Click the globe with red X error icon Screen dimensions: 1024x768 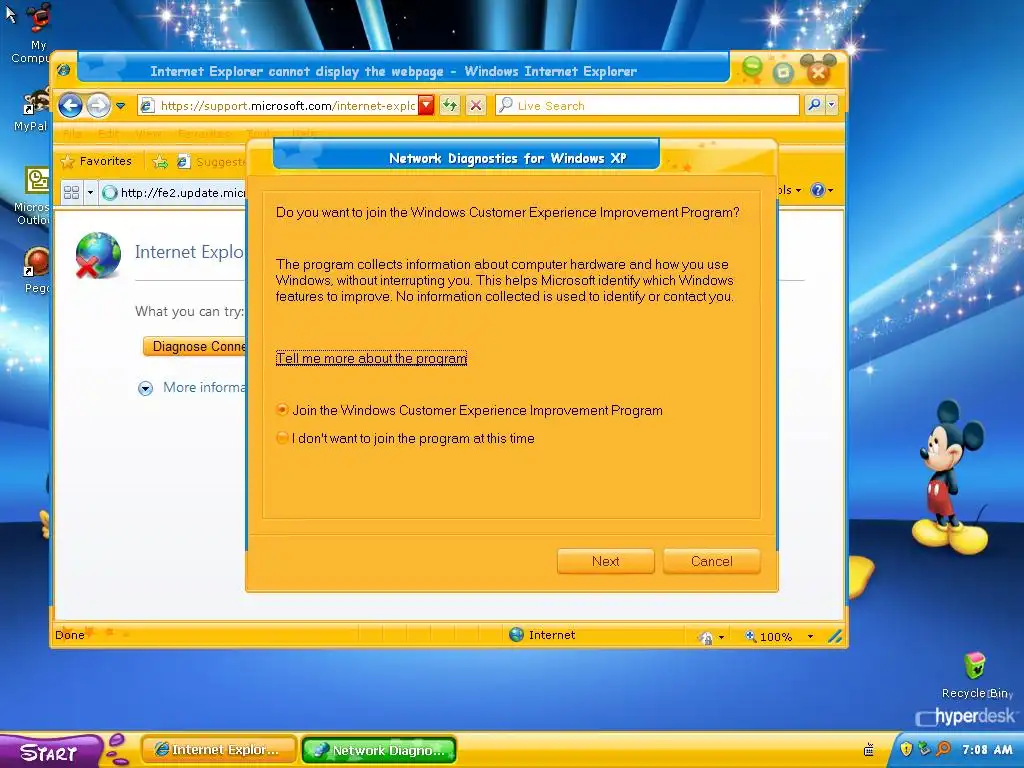(98, 255)
